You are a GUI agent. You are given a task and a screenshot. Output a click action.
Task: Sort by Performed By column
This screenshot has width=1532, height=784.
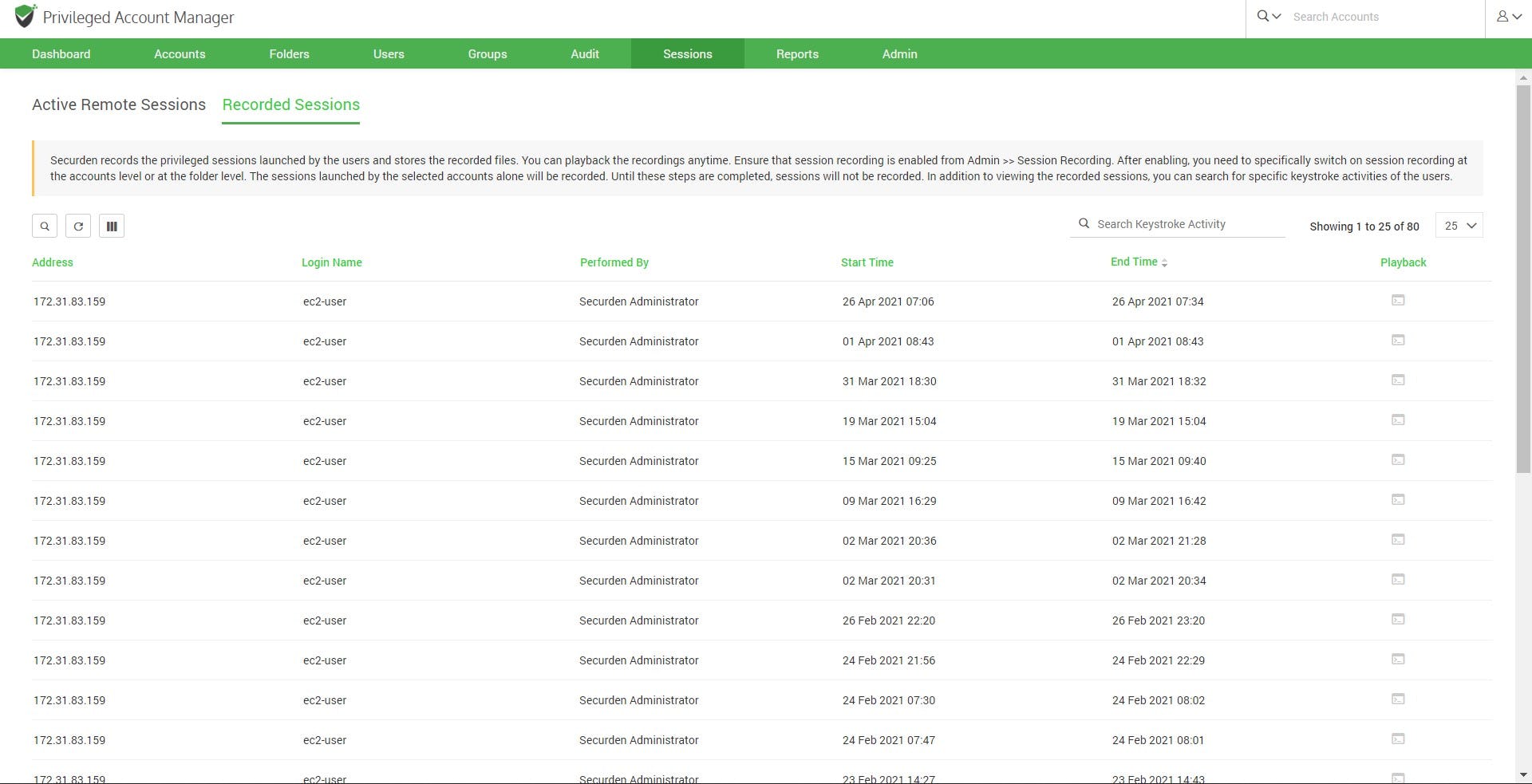pyautogui.click(x=614, y=262)
